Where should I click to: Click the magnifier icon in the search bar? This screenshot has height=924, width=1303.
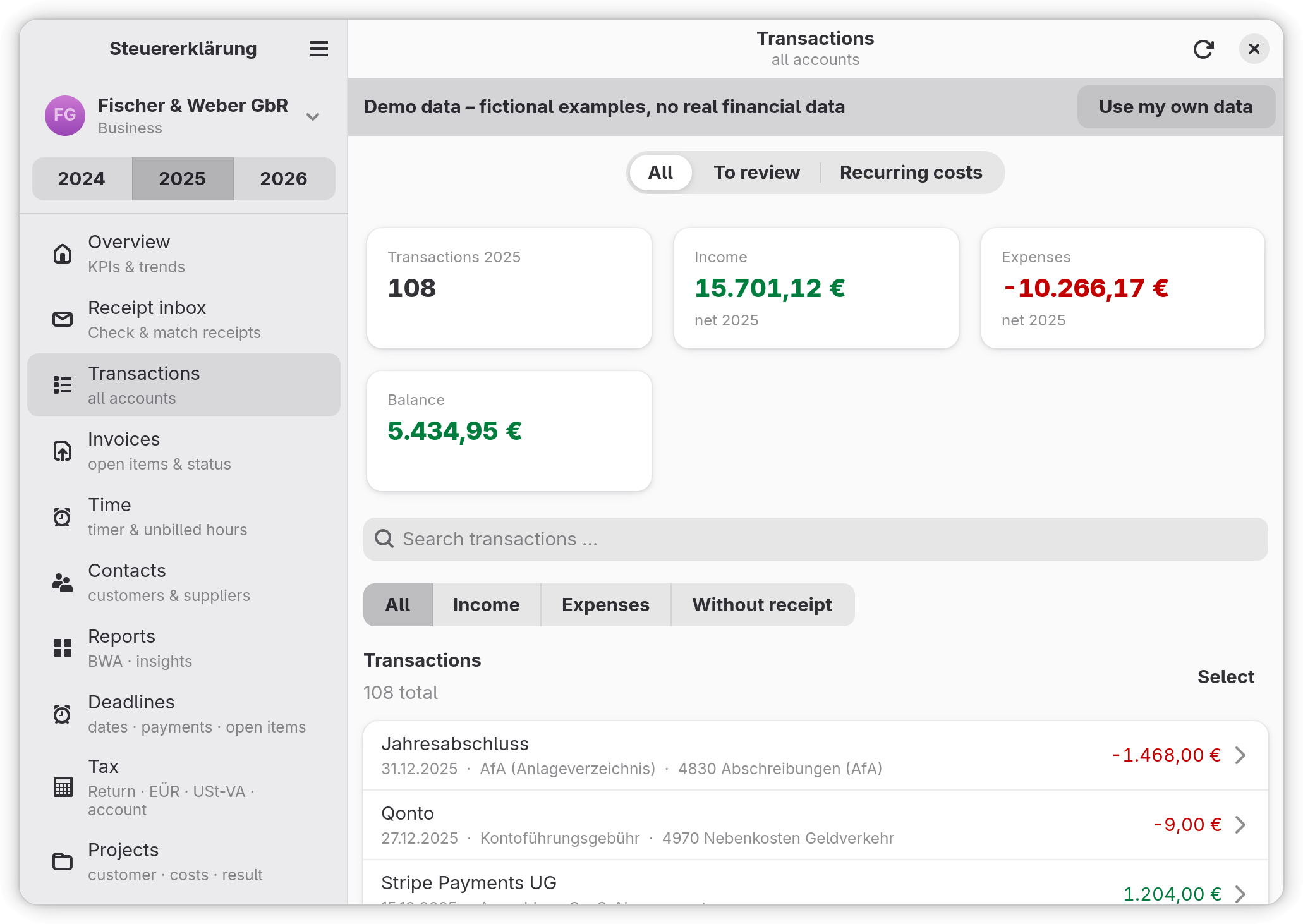tap(384, 539)
